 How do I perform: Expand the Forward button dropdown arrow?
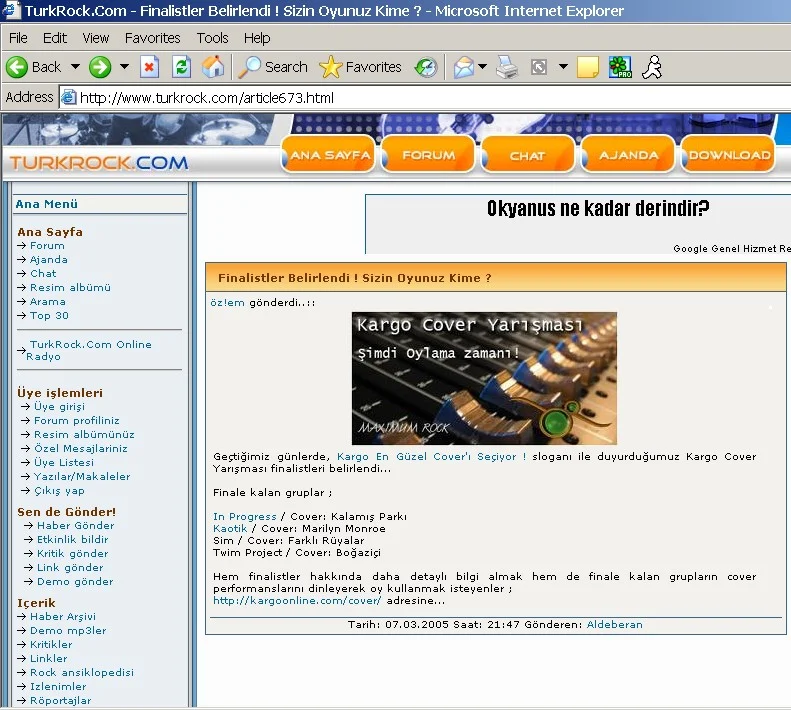[x=124, y=67]
